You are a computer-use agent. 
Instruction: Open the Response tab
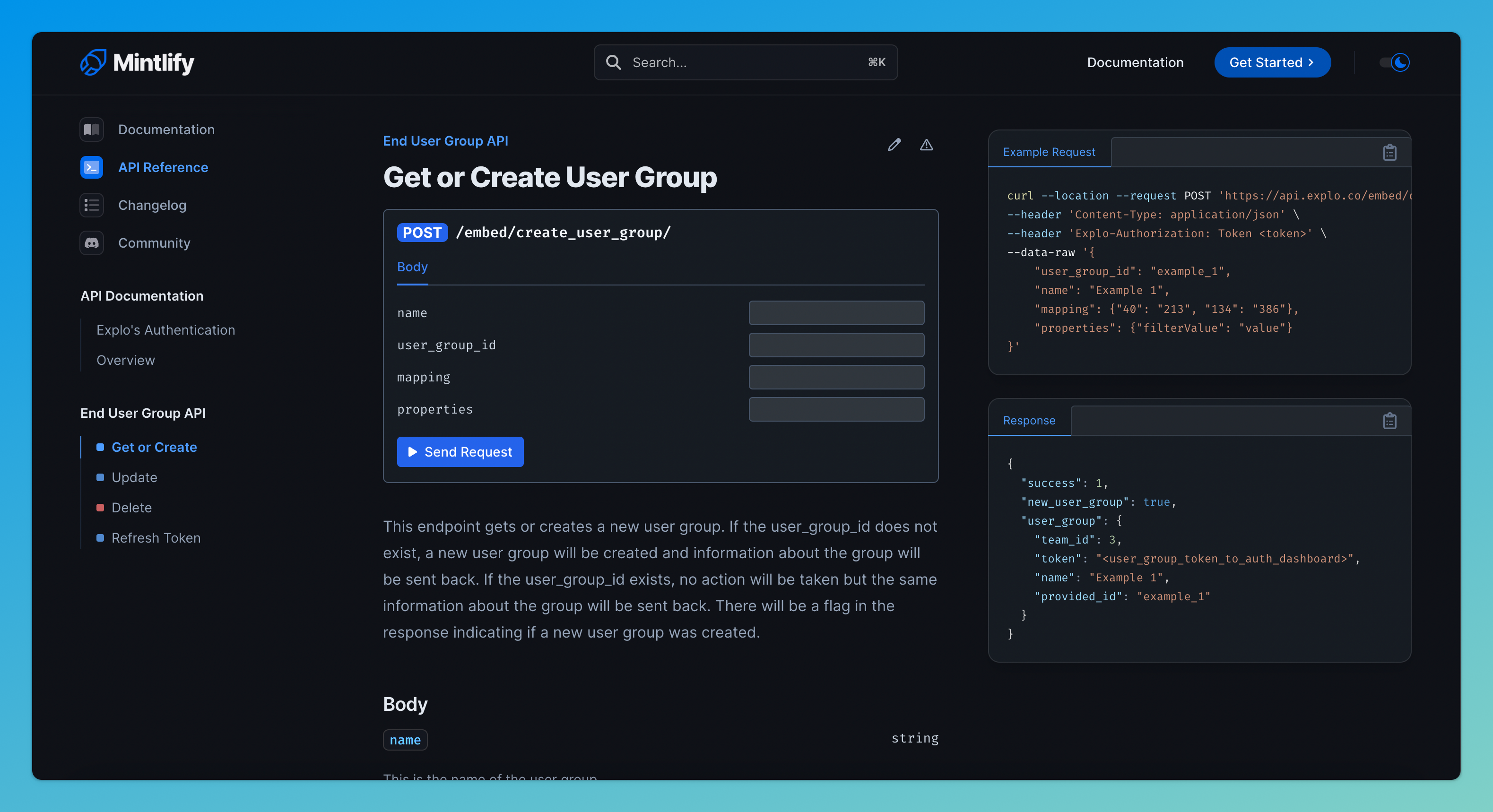(x=1029, y=420)
